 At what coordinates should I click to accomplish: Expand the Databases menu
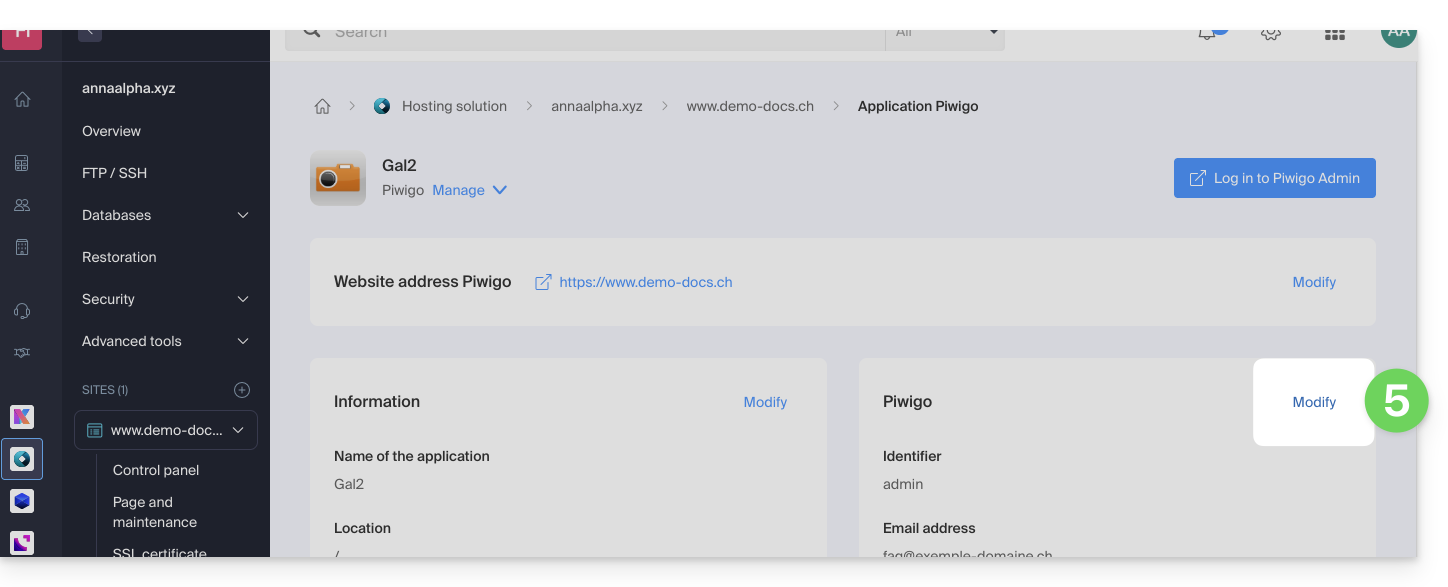tap(165, 215)
